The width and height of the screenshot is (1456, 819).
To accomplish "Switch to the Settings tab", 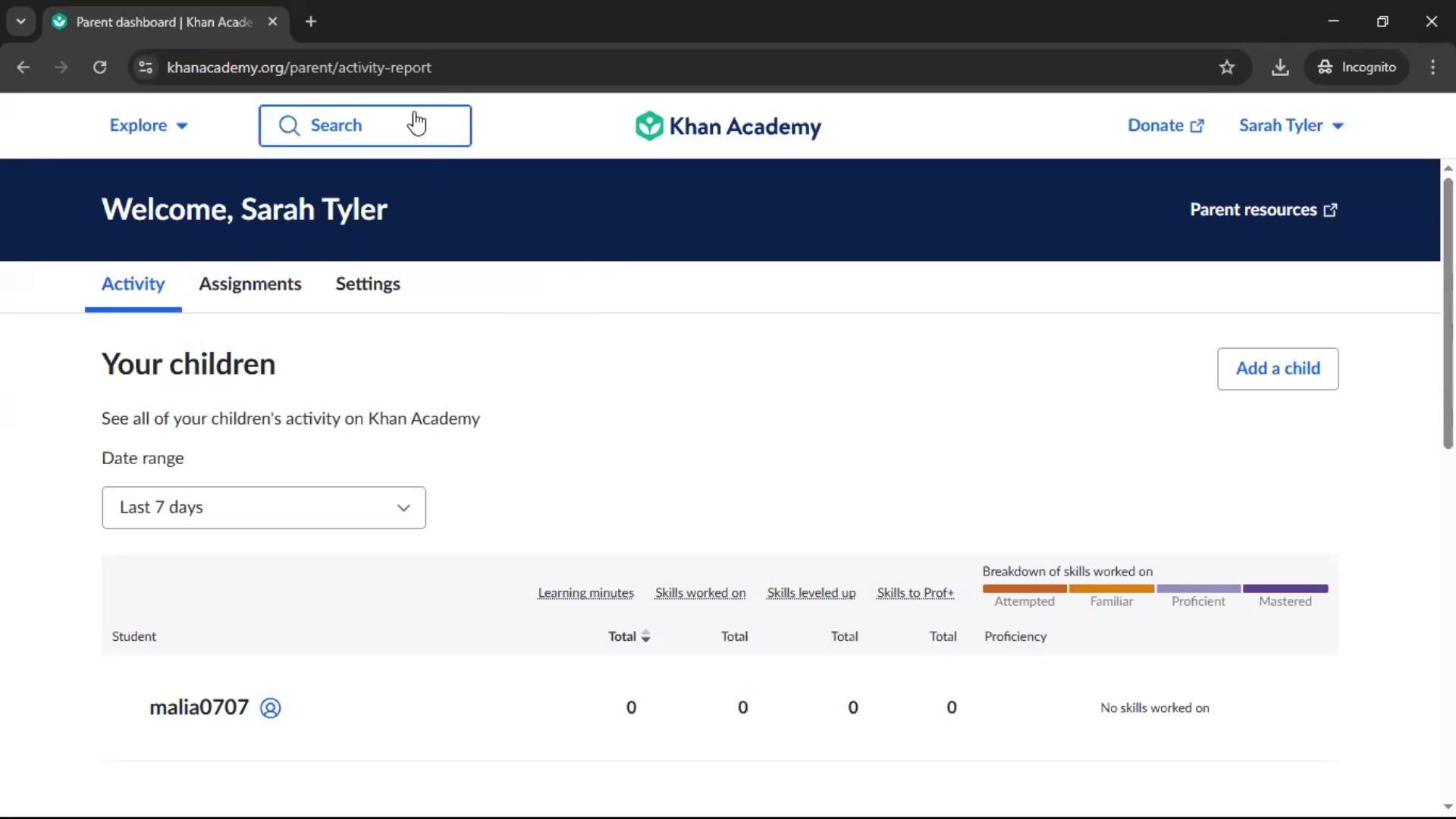I will (367, 284).
